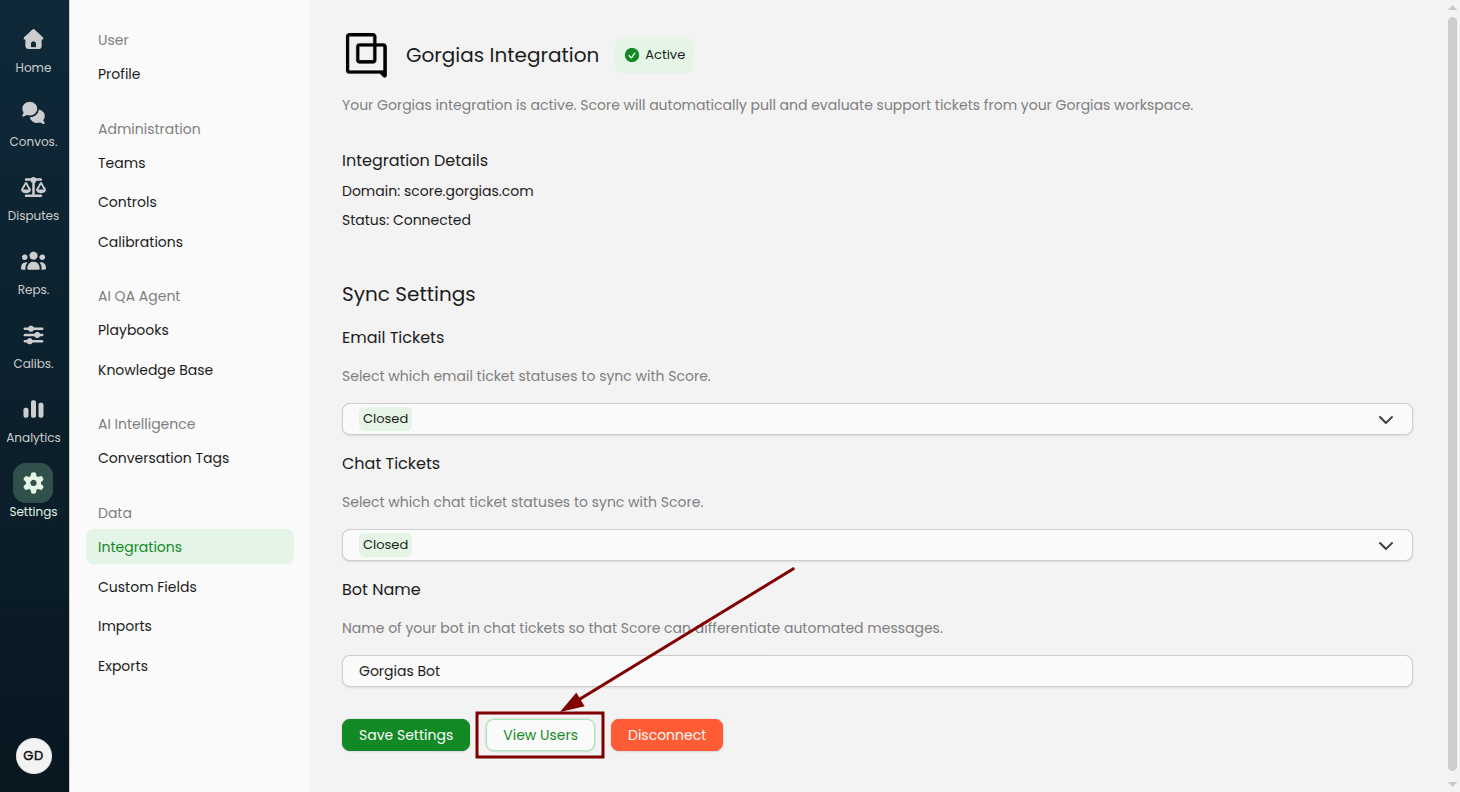Click the Bot Name text field

(x=876, y=671)
